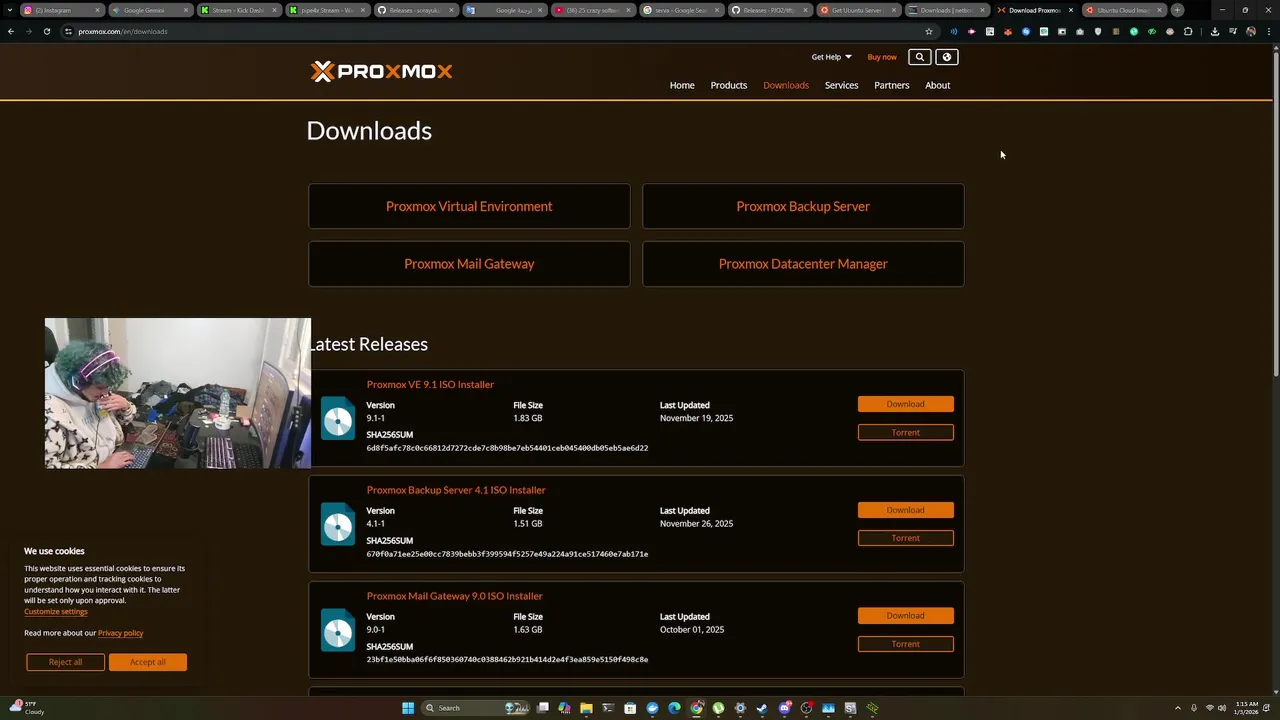This screenshot has width=1280, height=720.
Task: Open the Home menu item
Action: tap(682, 85)
